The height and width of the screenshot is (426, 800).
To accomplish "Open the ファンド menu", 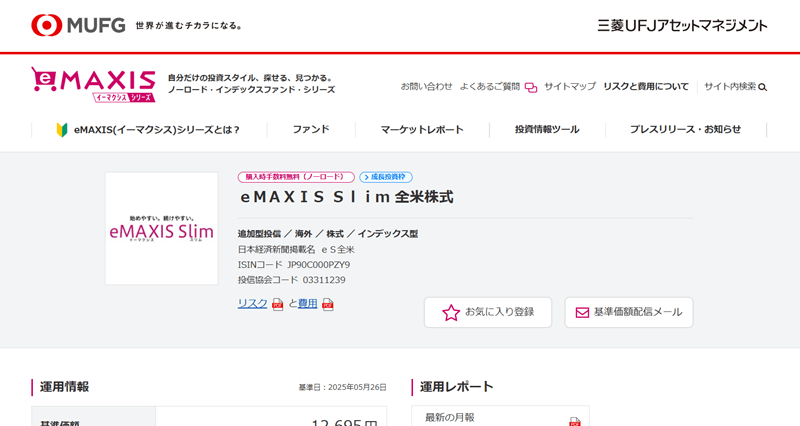I will (x=311, y=130).
